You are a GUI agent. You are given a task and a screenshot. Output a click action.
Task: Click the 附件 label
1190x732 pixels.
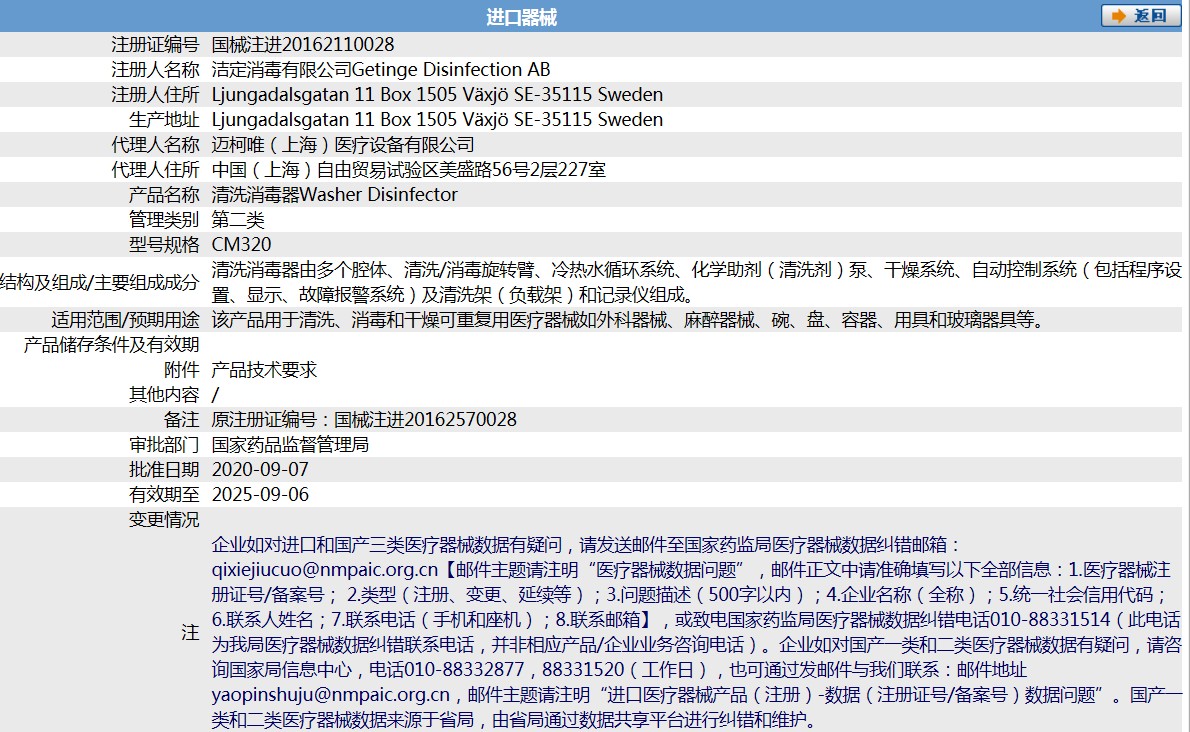click(x=181, y=370)
